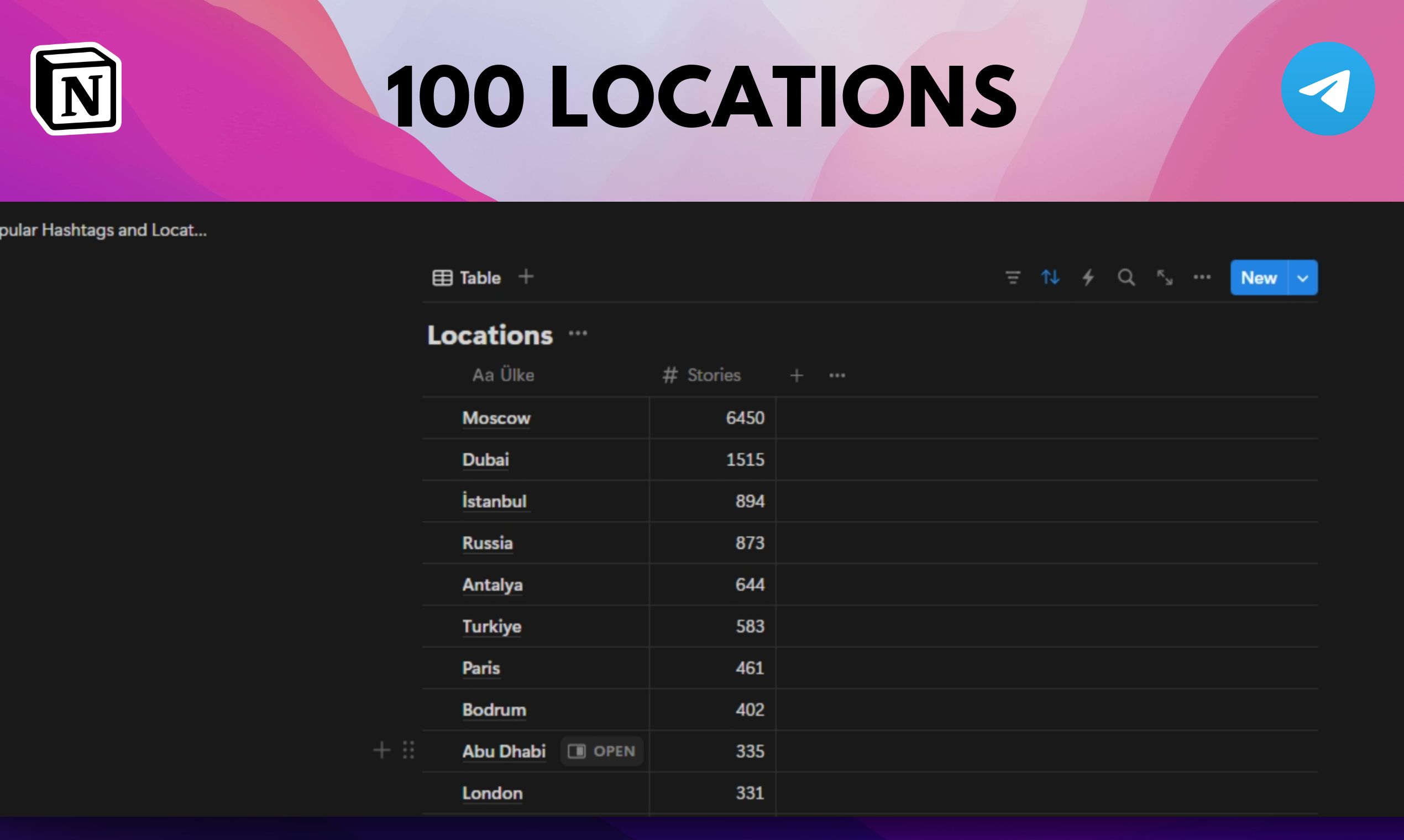Click the blue New button
This screenshot has width=1404, height=840.
click(1259, 278)
